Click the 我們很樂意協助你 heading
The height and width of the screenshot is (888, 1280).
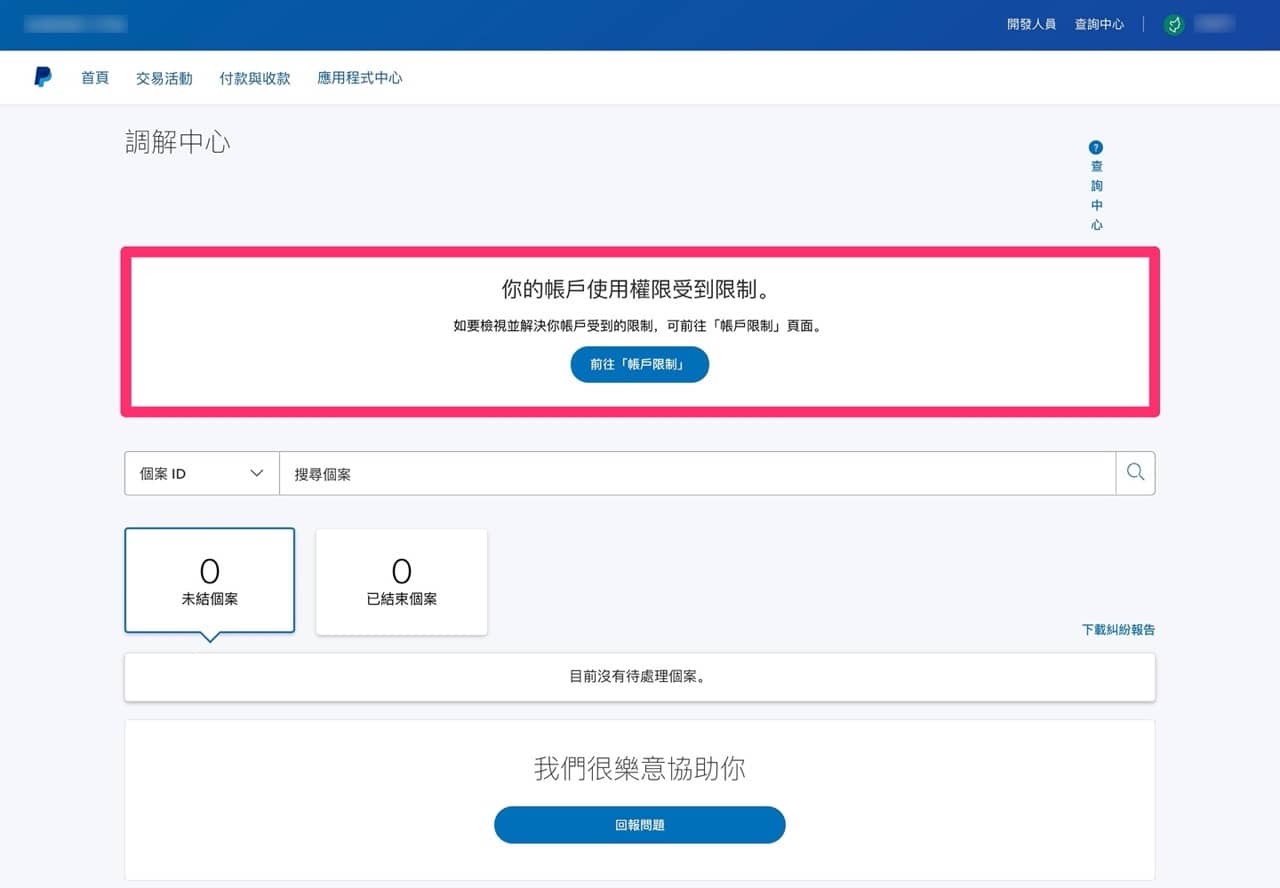[x=640, y=769]
